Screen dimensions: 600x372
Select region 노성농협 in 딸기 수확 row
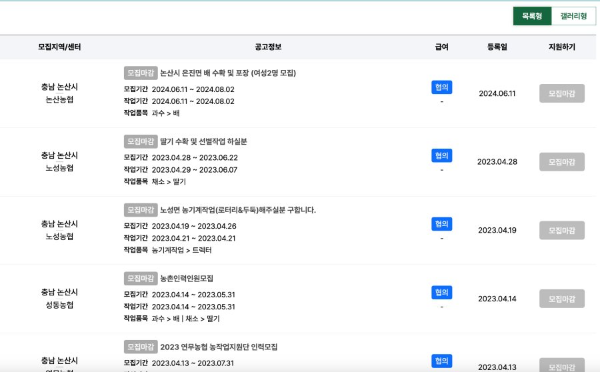click(59, 168)
